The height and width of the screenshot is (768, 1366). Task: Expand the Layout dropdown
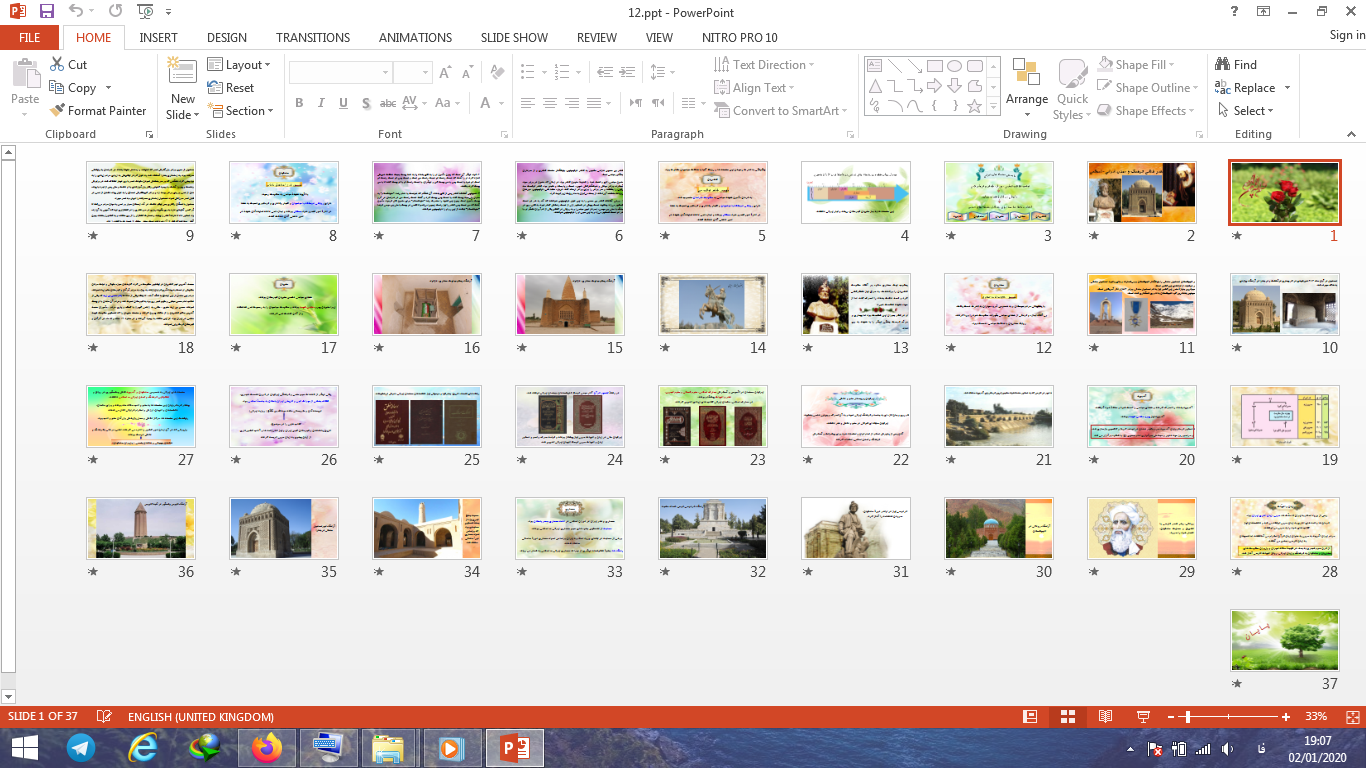(x=240, y=65)
